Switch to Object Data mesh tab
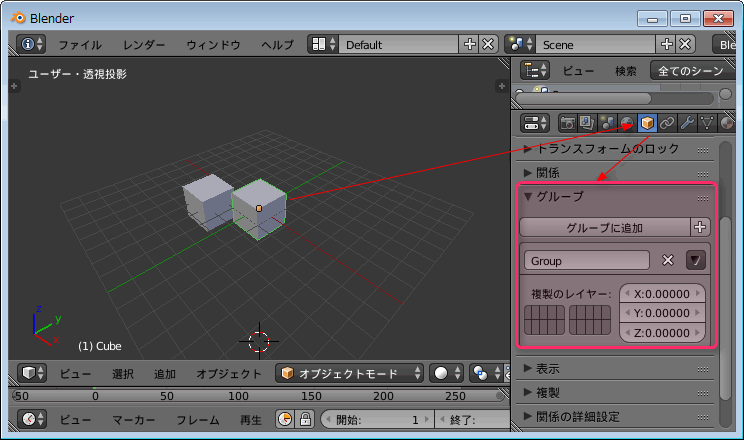 tap(707, 123)
